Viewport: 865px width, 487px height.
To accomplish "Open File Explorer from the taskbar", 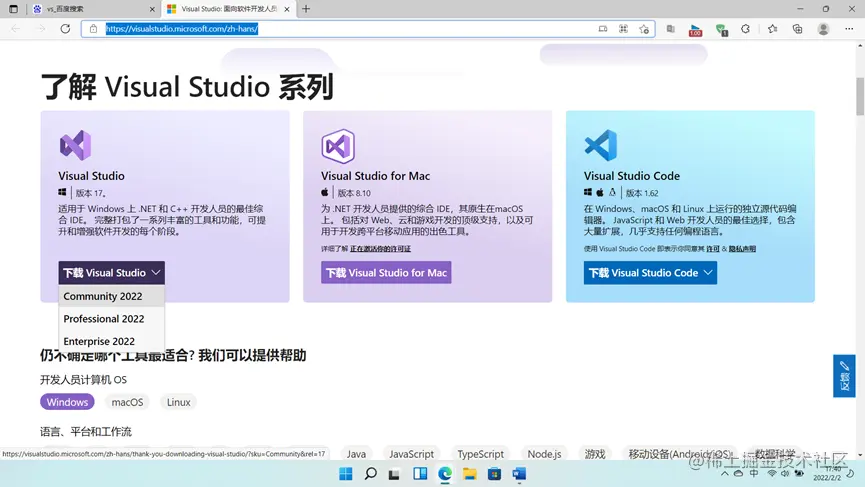I will (469, 474).
